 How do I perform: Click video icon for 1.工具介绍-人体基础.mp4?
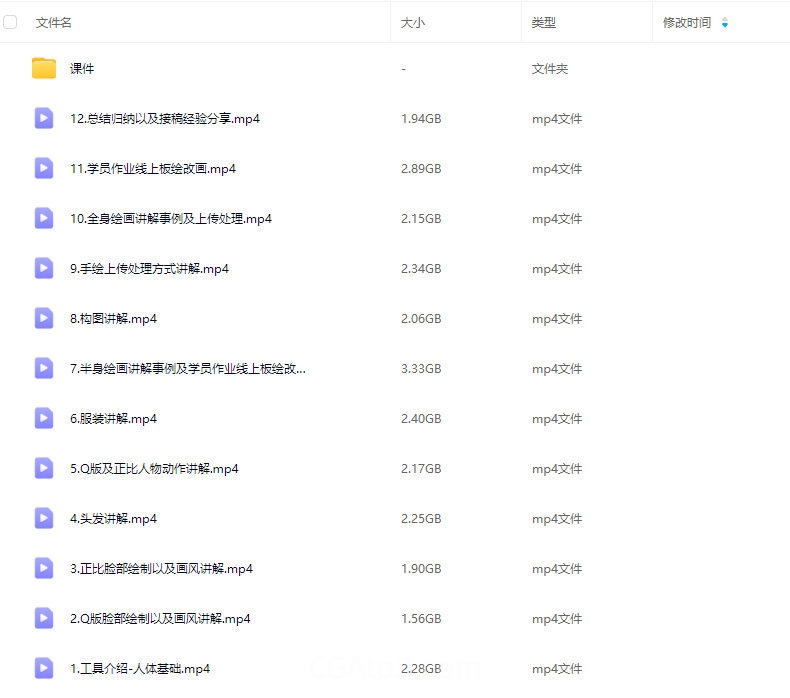tap(44, 668)
